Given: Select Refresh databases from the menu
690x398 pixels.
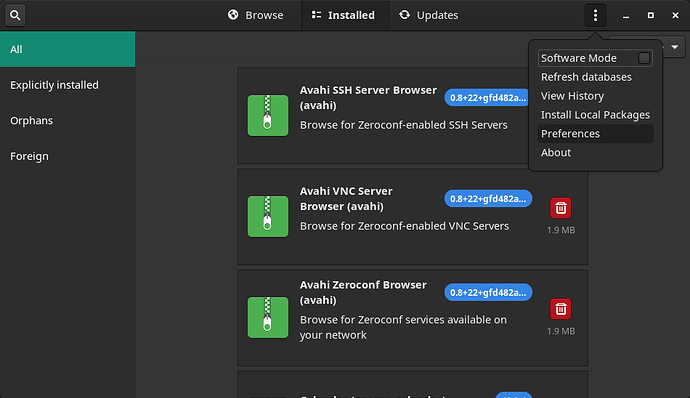Looking at the screenshot, I should coord(595,77).
